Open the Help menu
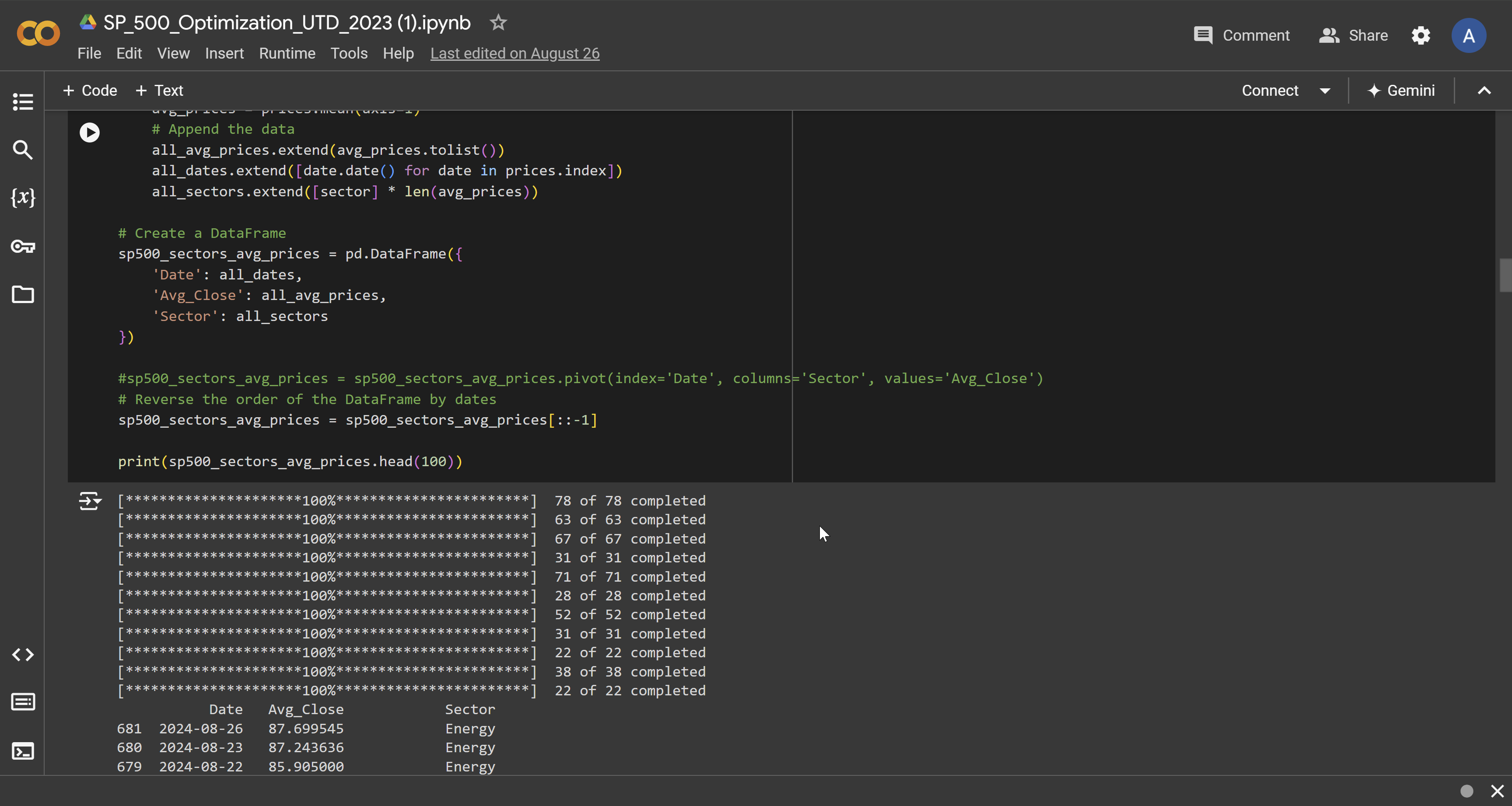Screen dimensions: 1512x806 coord(398,53)
